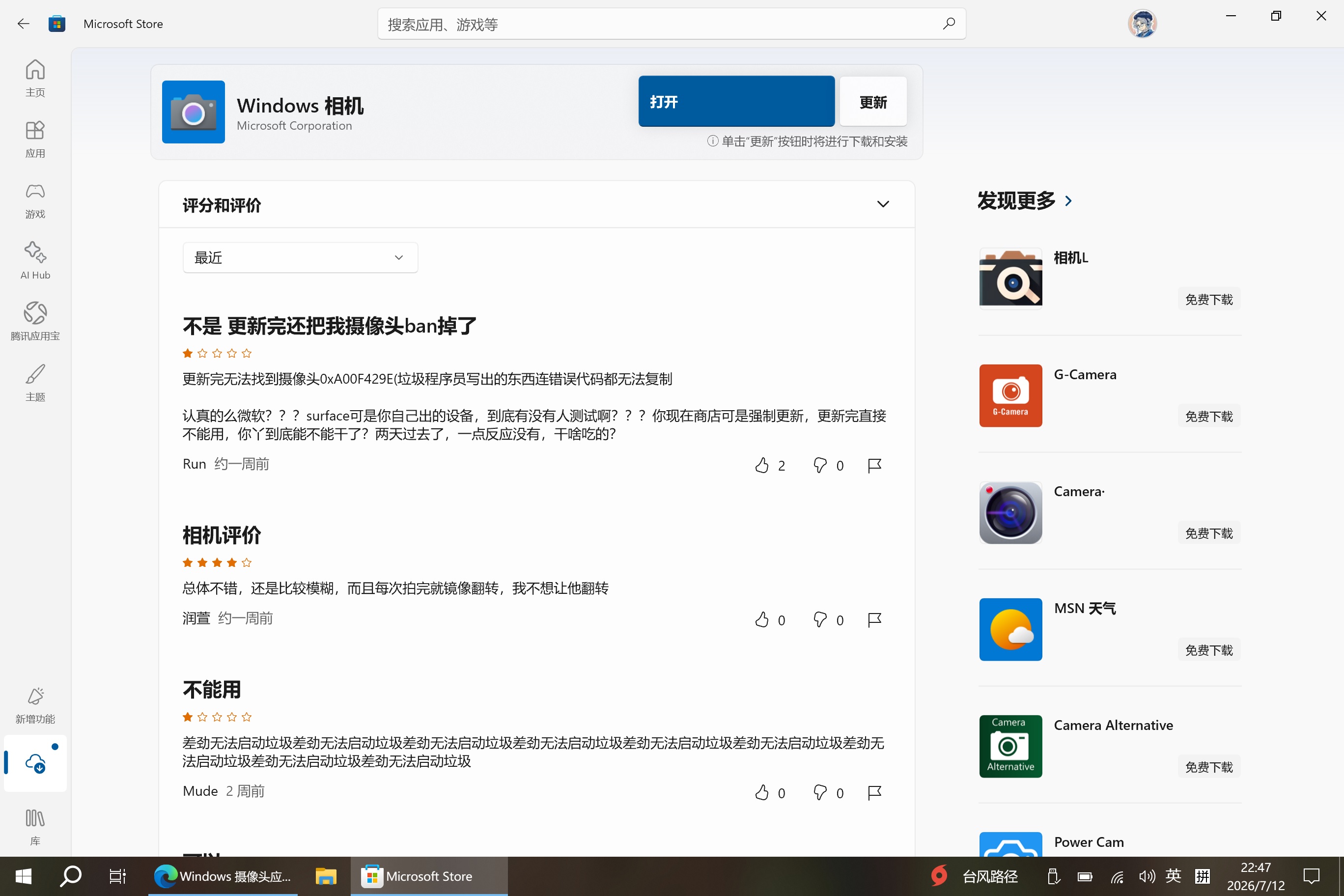Click review title 相机评价
This screenshot has width=1344, height=896.
click(222, 535)
